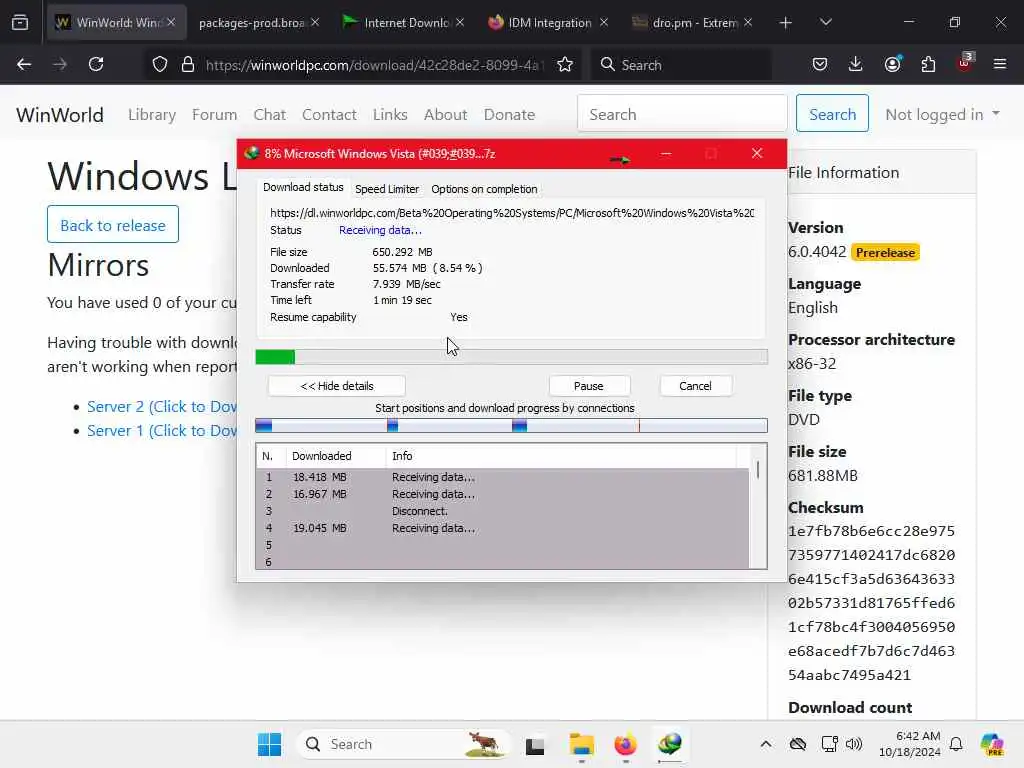Pause the Vista download
1024x768 pixels.
point(589,386)
